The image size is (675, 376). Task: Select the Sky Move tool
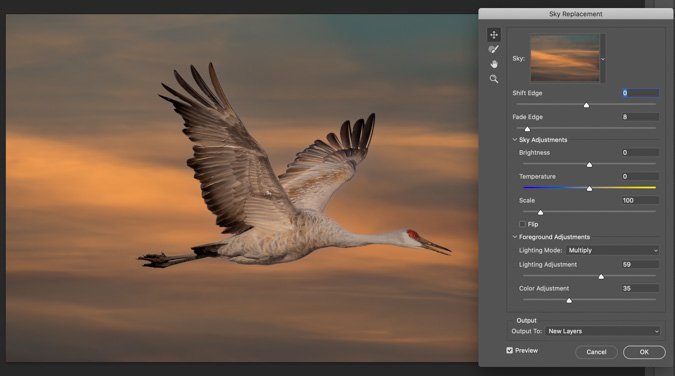click(x=494, y=34)
